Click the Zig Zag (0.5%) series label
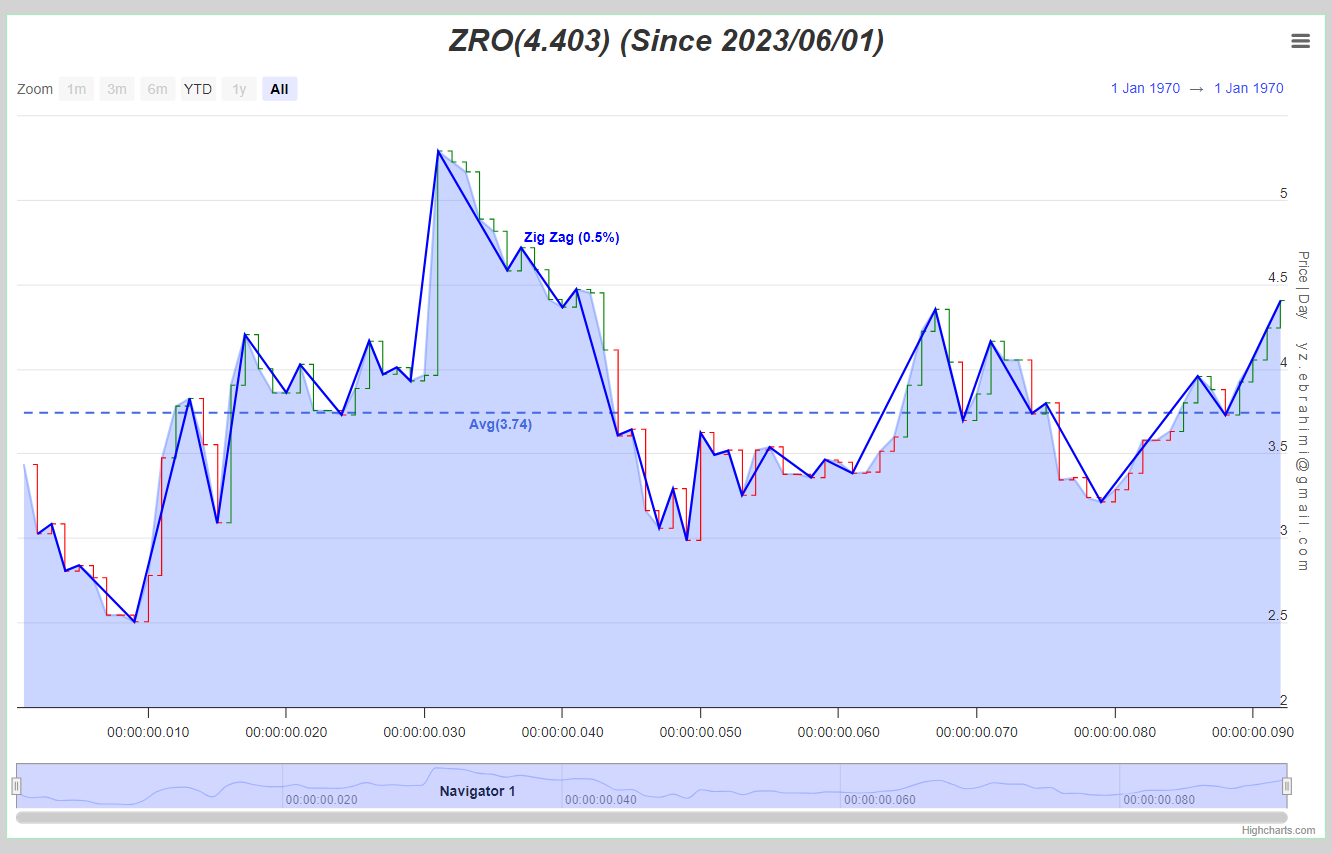The width and height of the screenshot is (1332, 854). click(572, 238)
